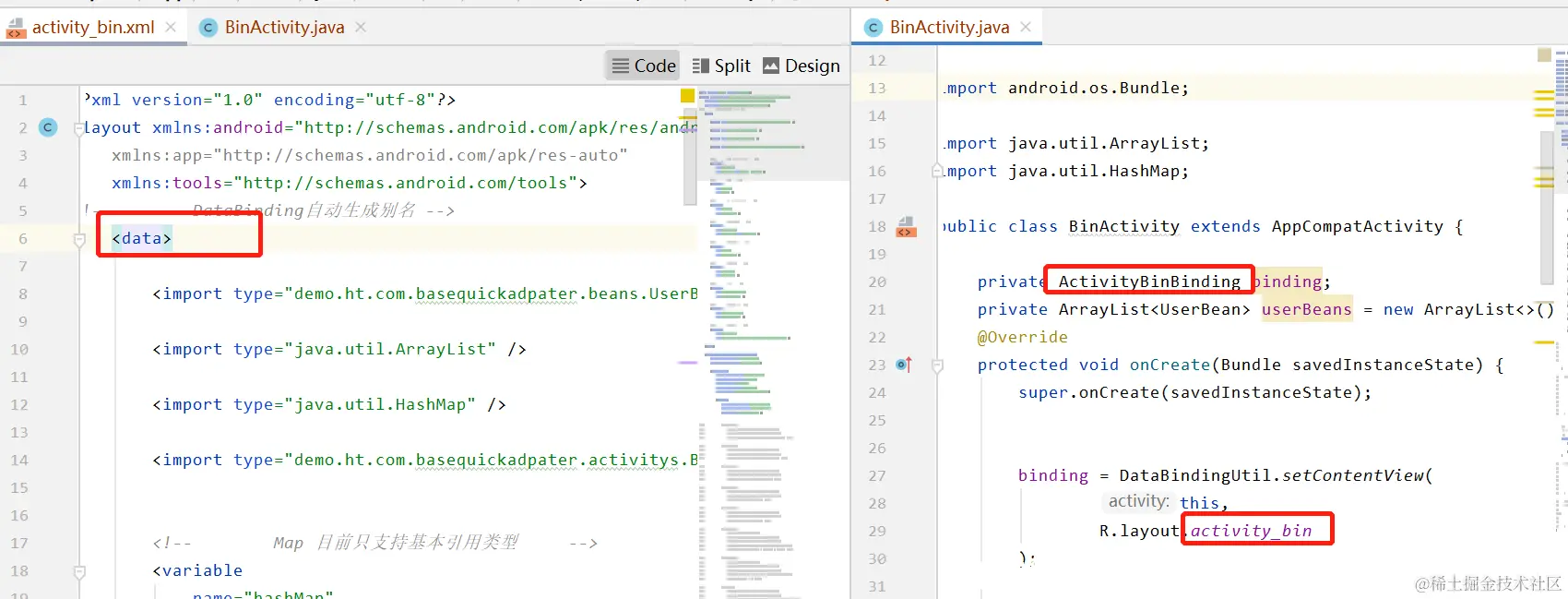This screenshot has height=599, width=1568.
Task: Switch editor to Design view
Action: tap(802, 66)
